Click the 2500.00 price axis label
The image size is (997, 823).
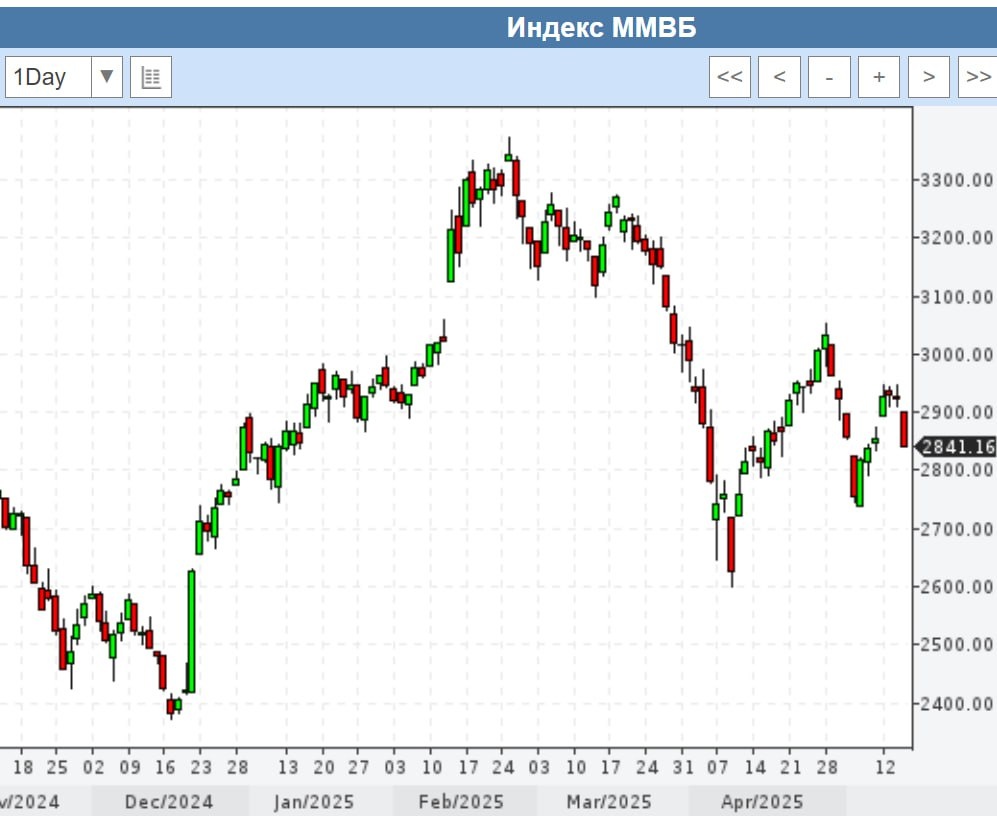point(957,645)
